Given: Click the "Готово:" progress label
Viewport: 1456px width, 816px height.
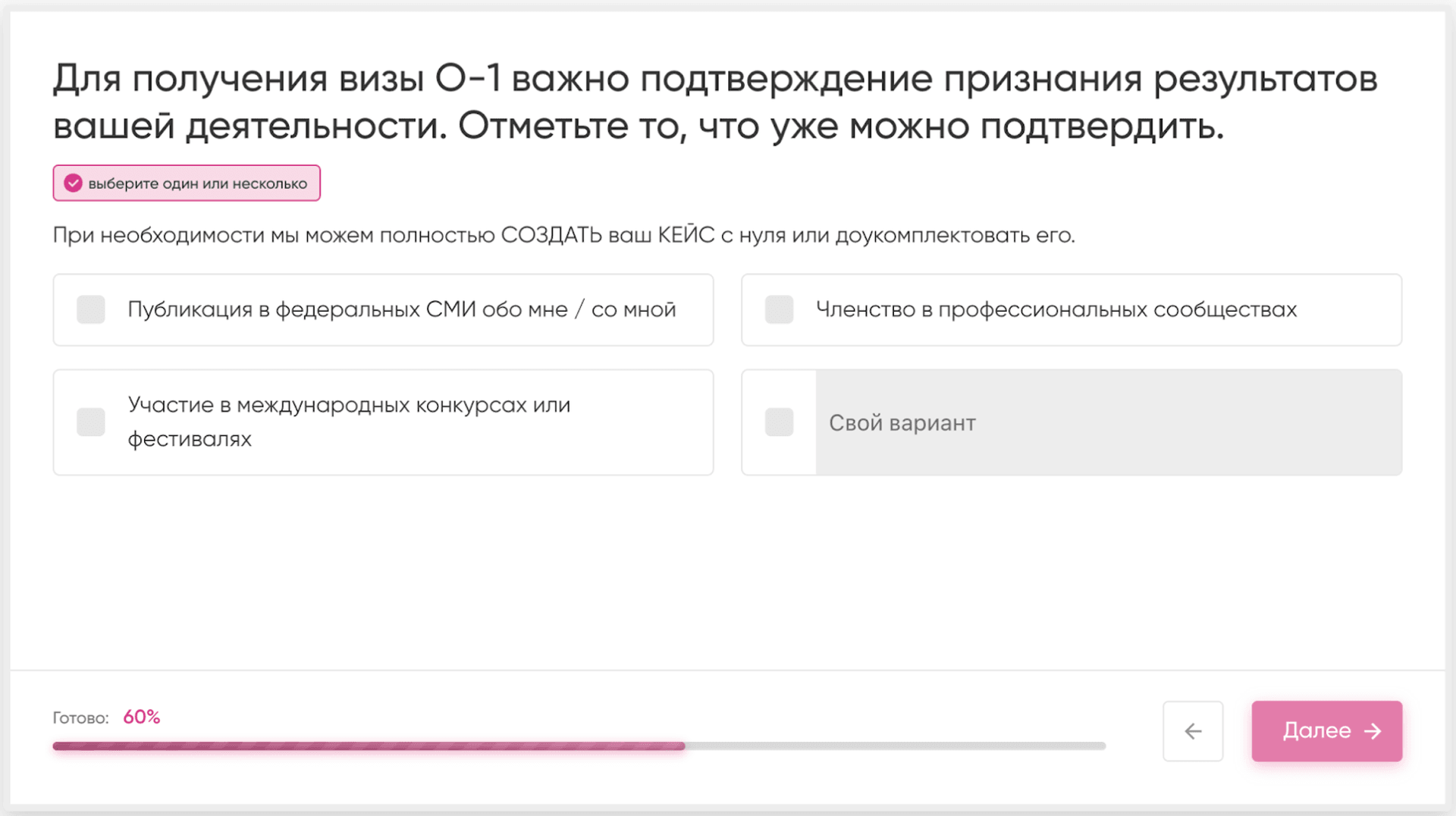Looking at the screenshot, I should coord(80,718).
